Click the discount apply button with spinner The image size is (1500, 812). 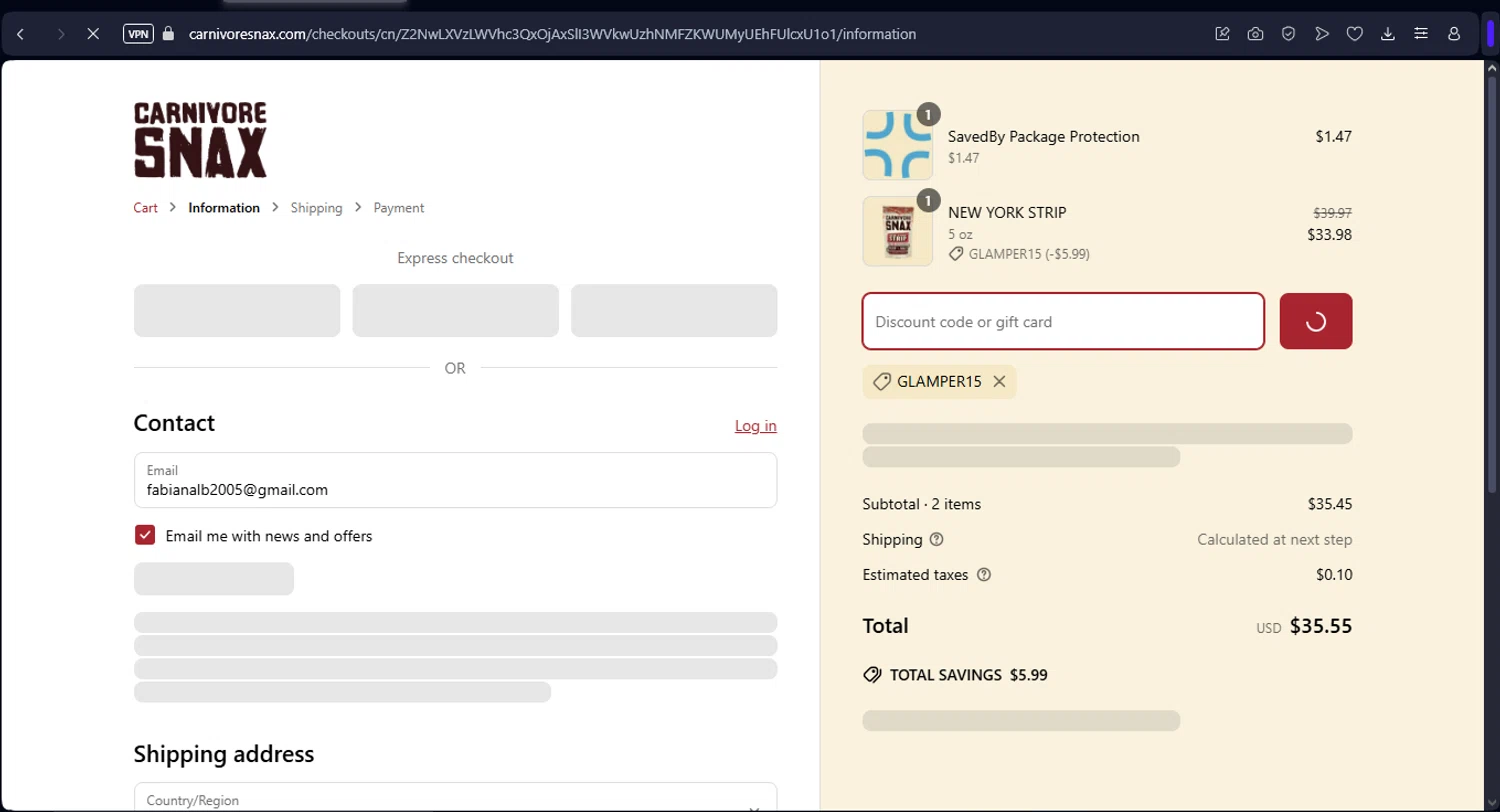pos(1316,321)
